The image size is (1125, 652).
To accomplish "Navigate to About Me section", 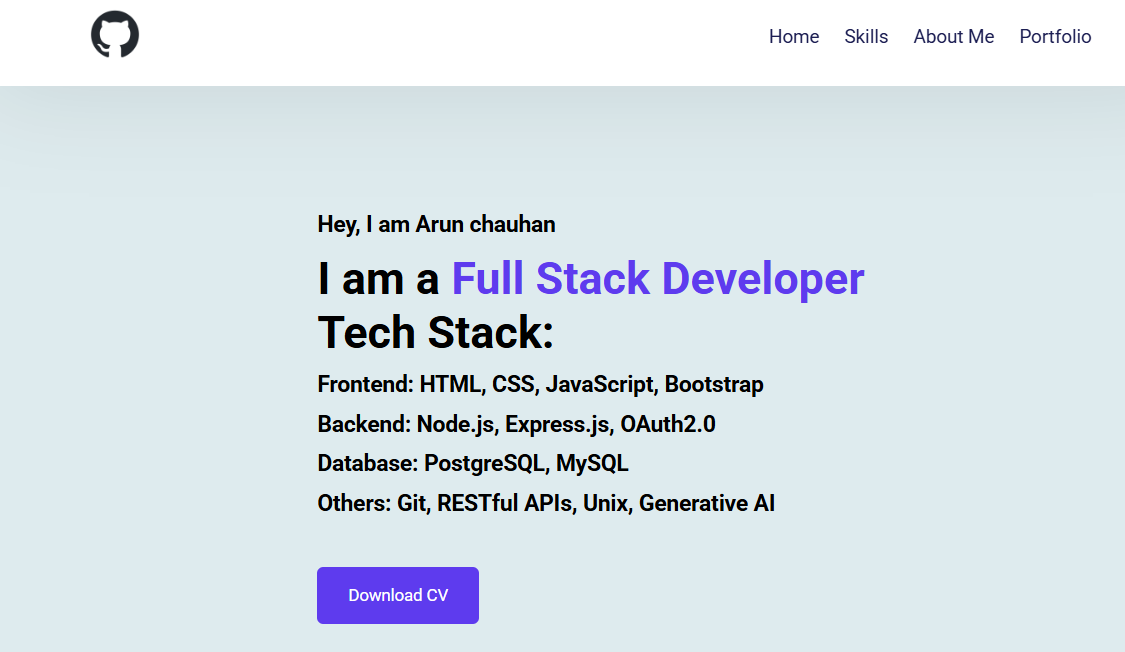I will (954, 37).
